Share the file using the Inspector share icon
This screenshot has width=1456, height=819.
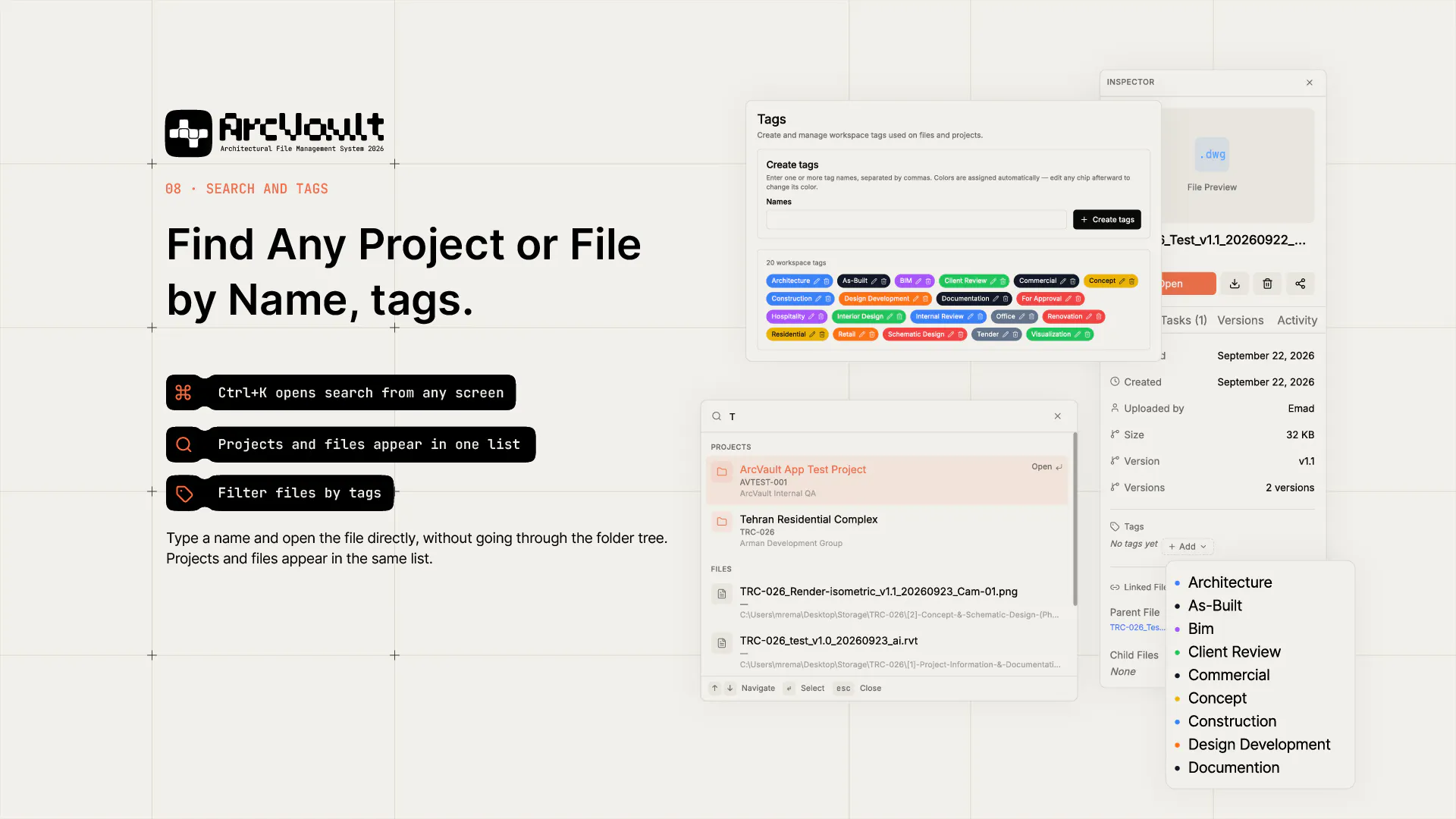(x=1301, y=284)
